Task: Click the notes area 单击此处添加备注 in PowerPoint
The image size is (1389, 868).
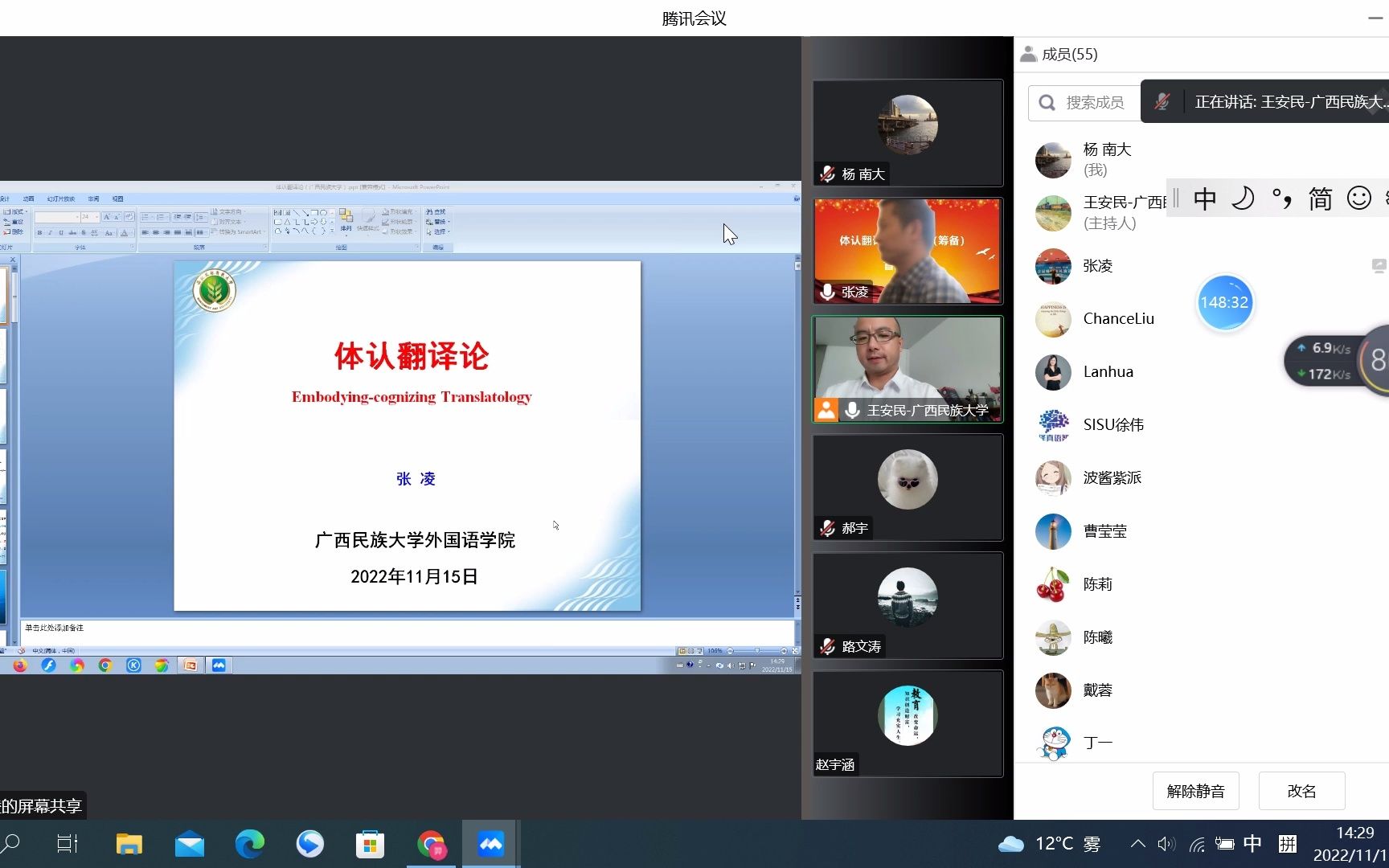Action: (407, 631)
